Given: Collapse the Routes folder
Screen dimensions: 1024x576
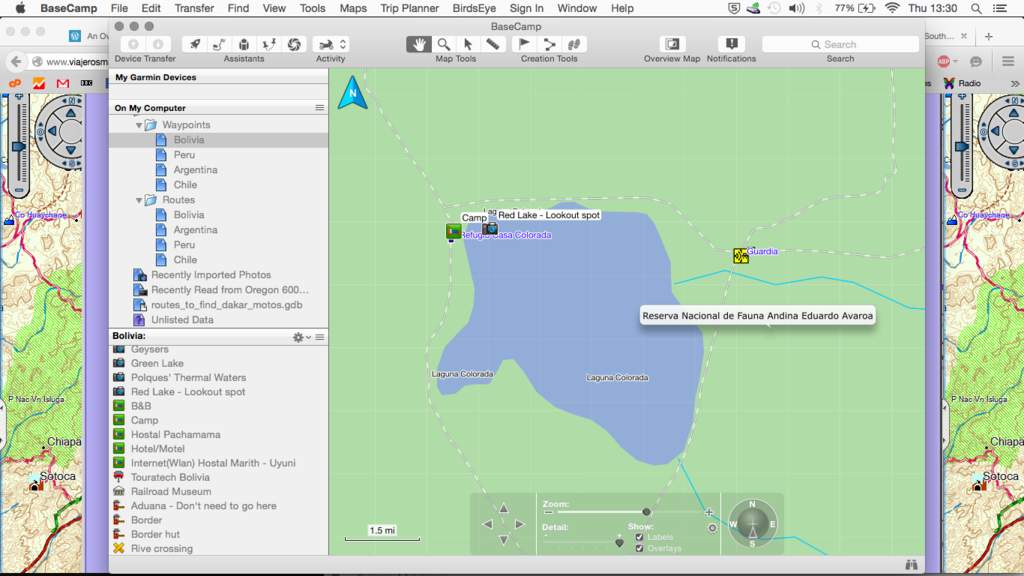Looking at the screenshot, I should tap(138, 200).
